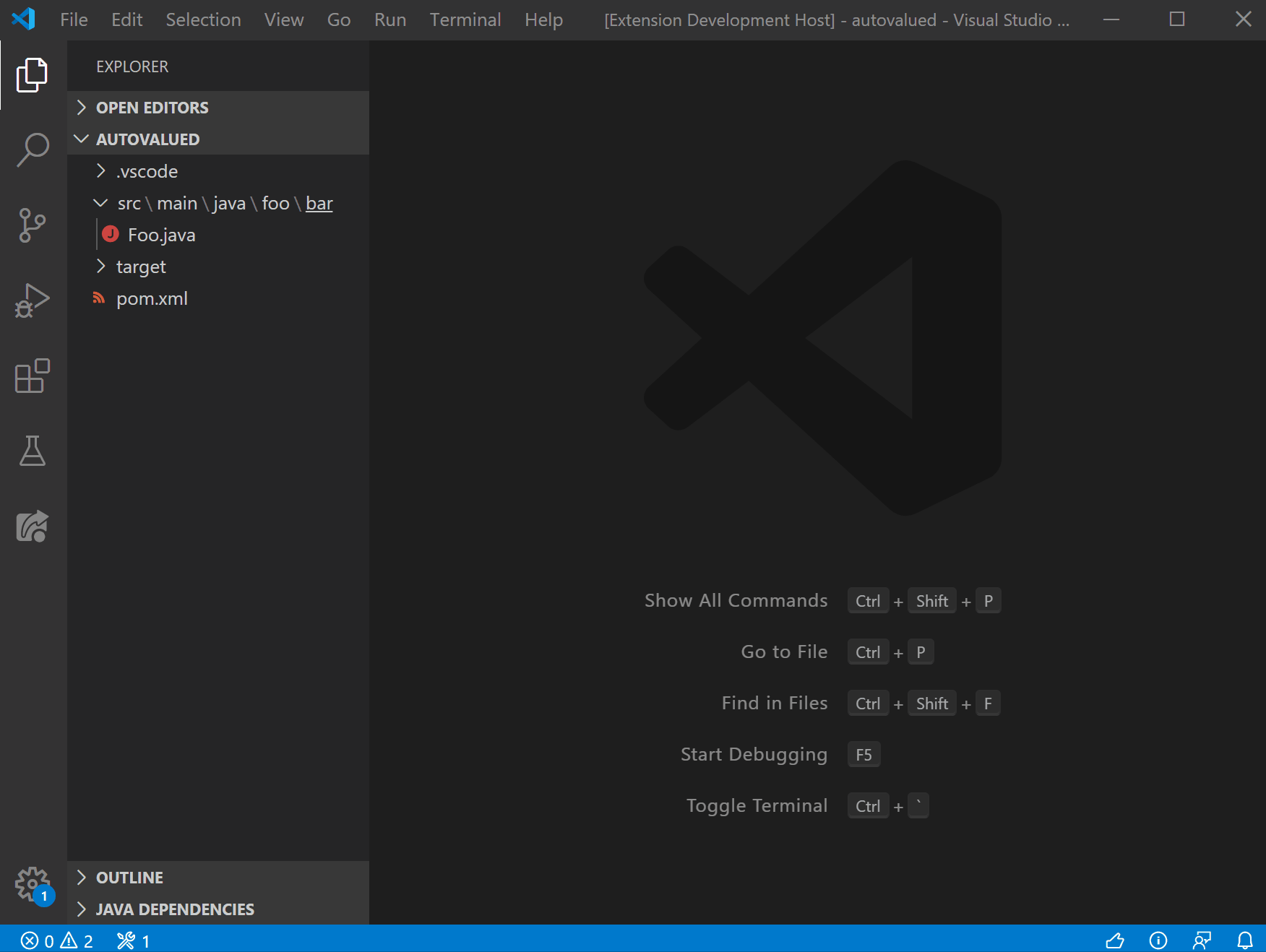Click the Start Debugging F5 key hint

click(863, 754)
